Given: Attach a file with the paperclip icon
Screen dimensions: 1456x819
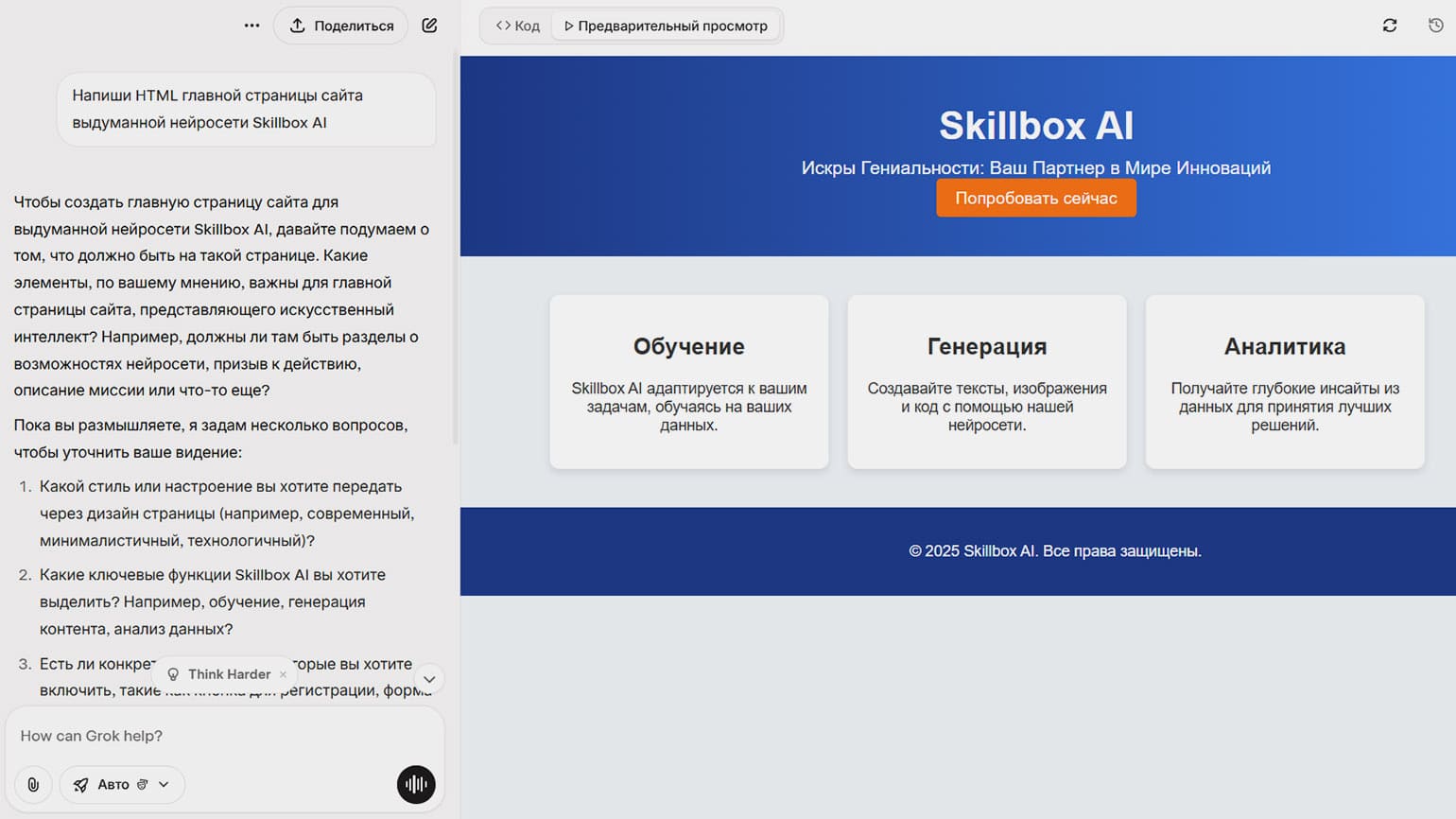Looking at the screenshot, I should coord(33,785).
